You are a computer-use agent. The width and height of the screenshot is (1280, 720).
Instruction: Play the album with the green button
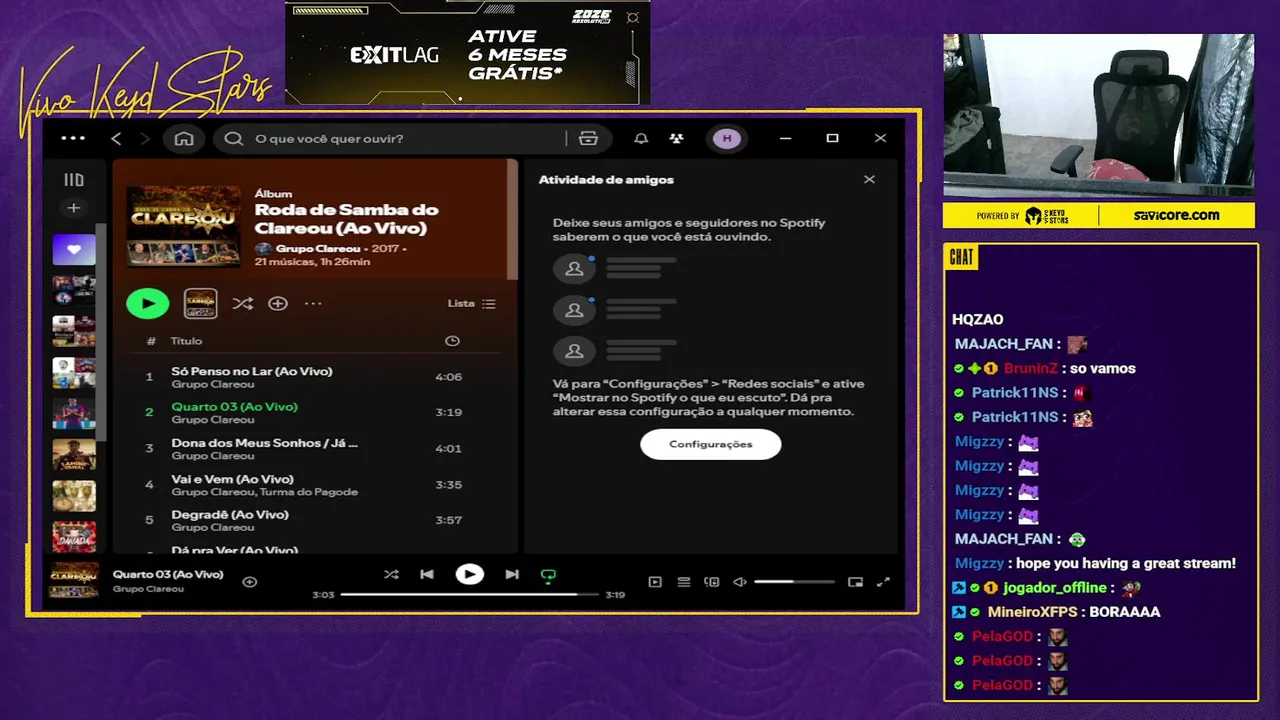tap(148, 303)
